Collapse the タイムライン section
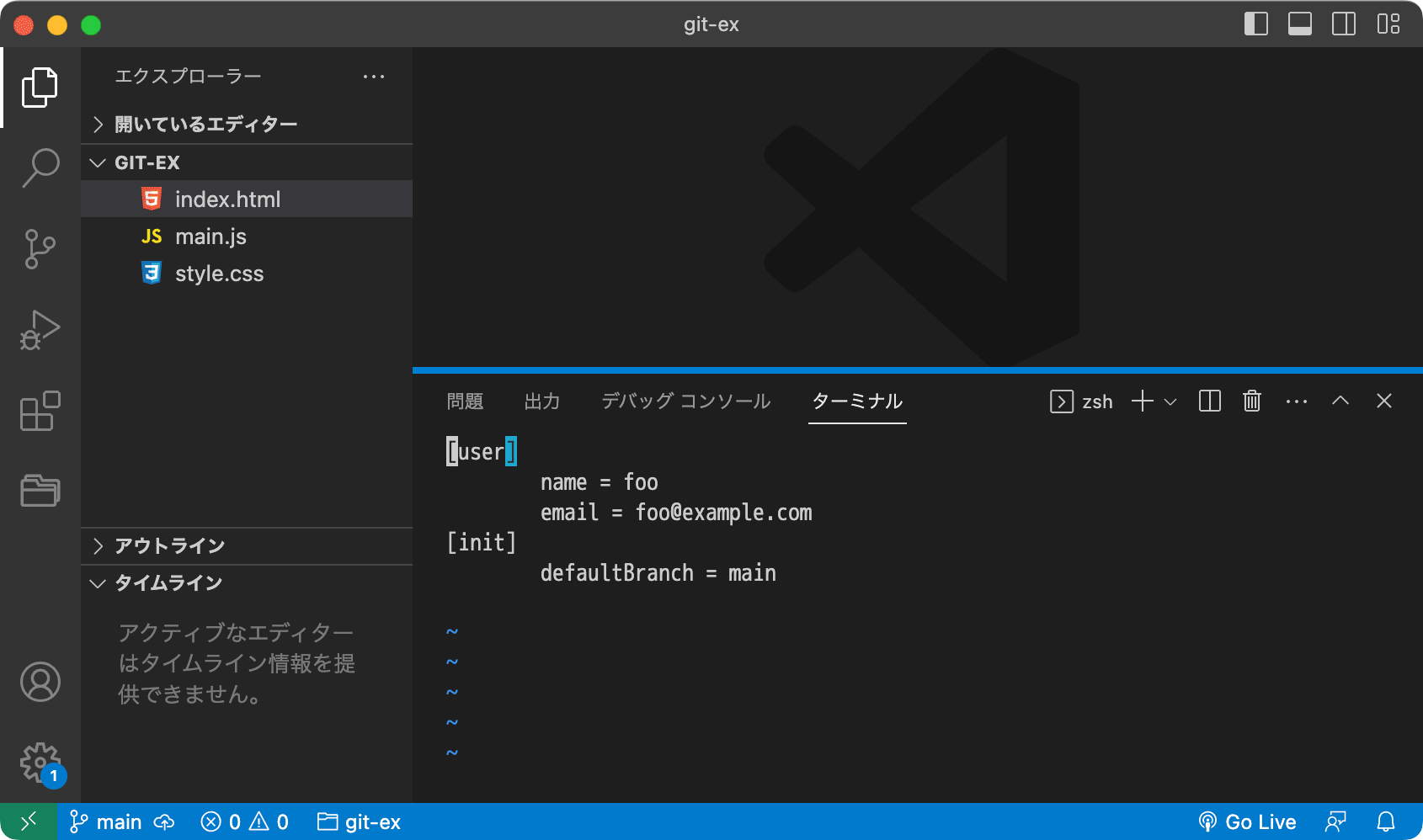1423x840 pixels. pos(247,583)
